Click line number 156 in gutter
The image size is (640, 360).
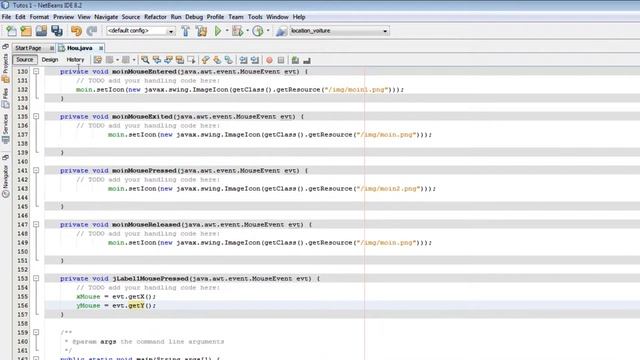click(x=22, y=305)
